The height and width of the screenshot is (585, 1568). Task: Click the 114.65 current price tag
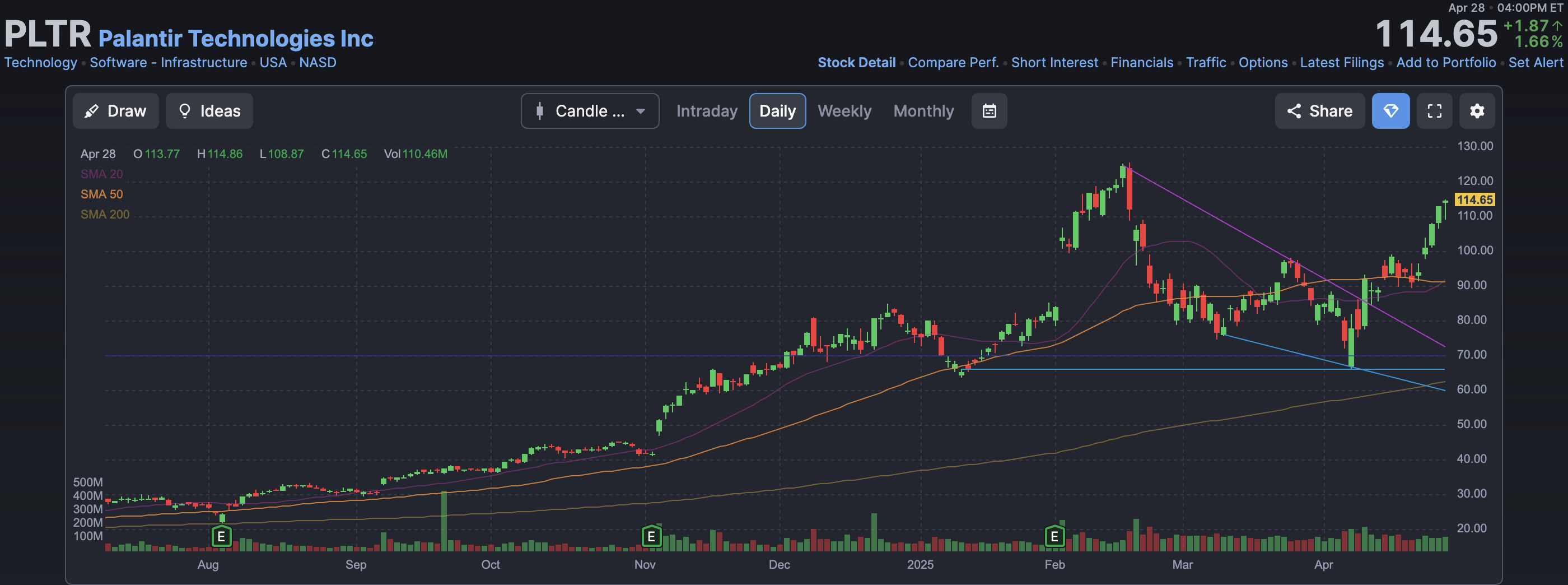(x=1474, y=200)
